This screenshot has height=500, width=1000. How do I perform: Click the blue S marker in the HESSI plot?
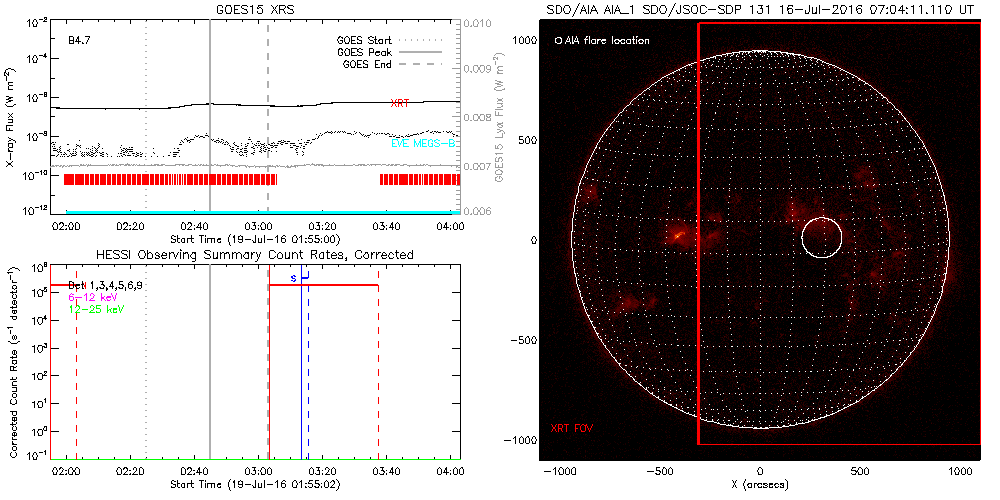pos(293,277)
